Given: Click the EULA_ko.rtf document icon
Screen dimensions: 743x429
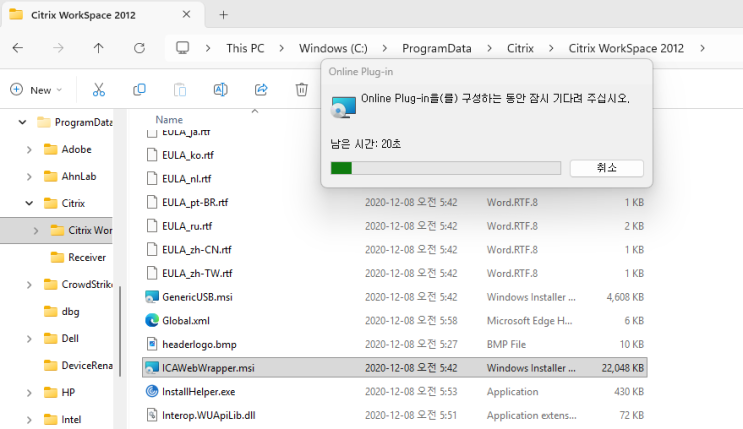Looking at the screenshot, I should click(x=152, y=155).
